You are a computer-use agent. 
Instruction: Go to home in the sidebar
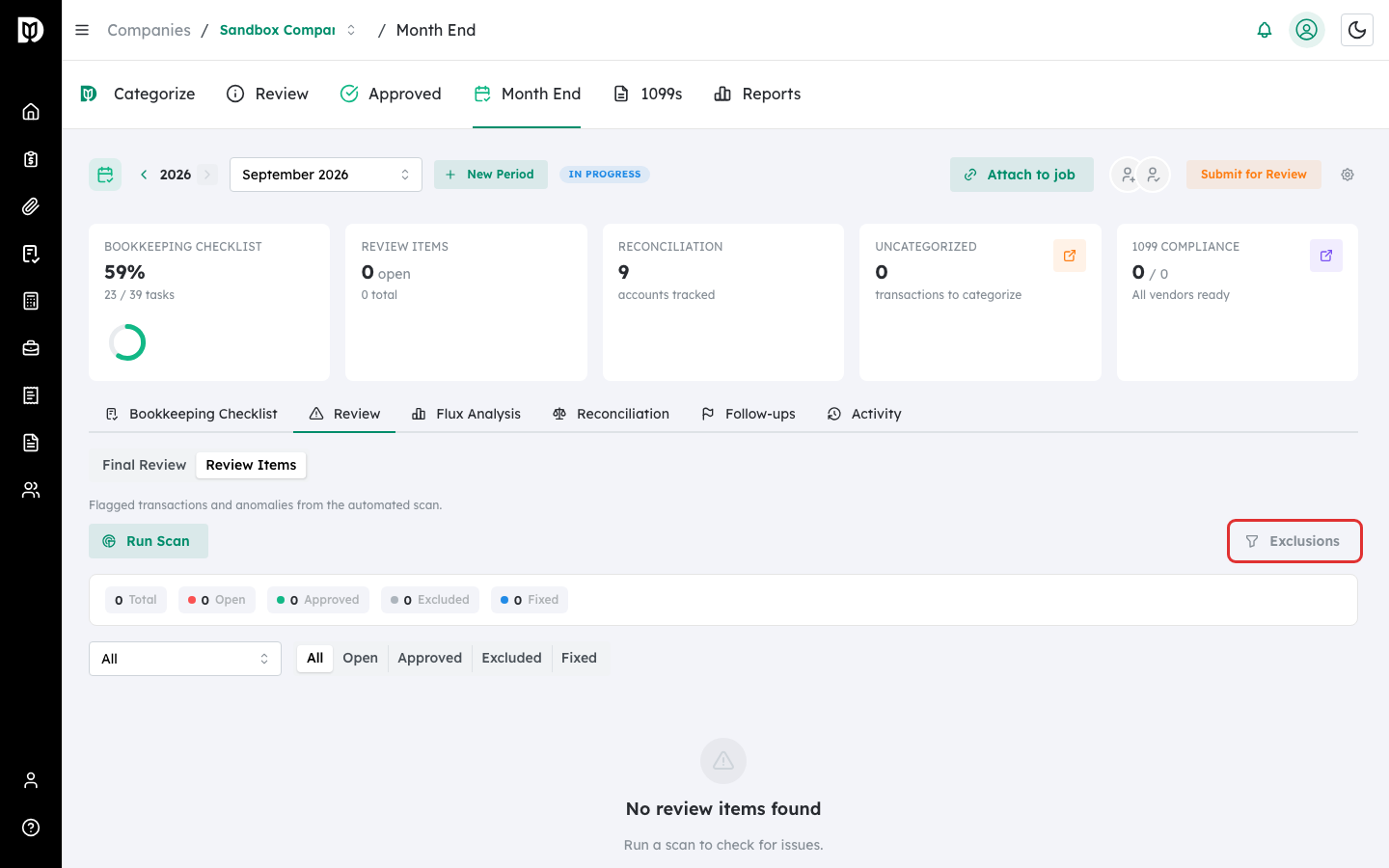(x=31, y=111)
